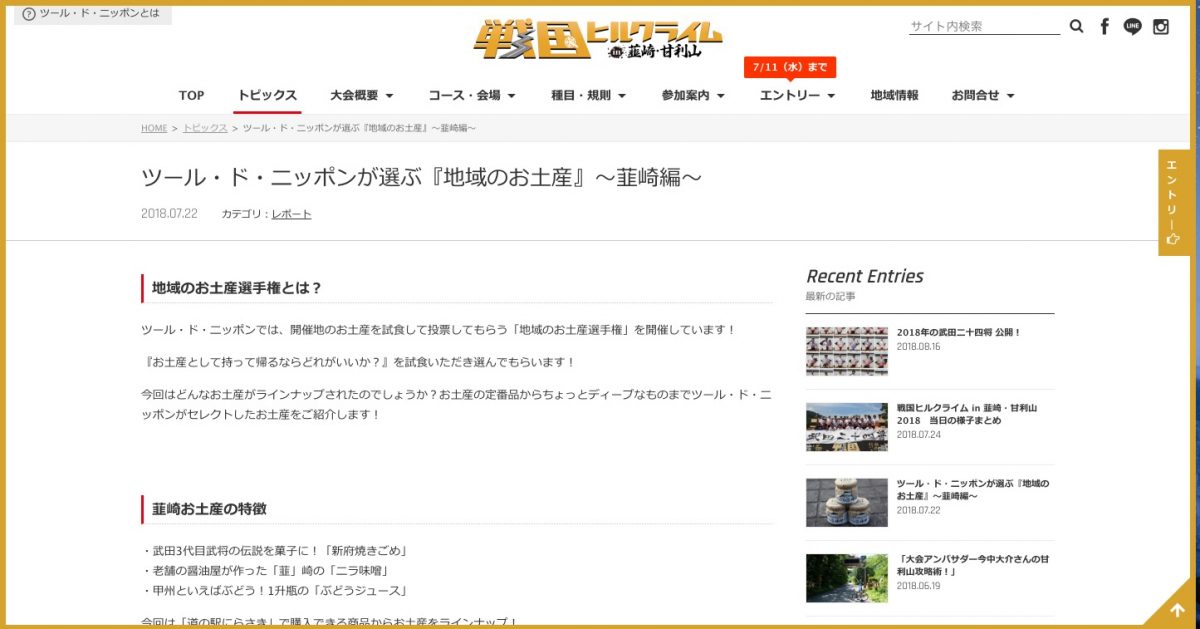
Task: Go to the TOP menu item
Action: 191,96
